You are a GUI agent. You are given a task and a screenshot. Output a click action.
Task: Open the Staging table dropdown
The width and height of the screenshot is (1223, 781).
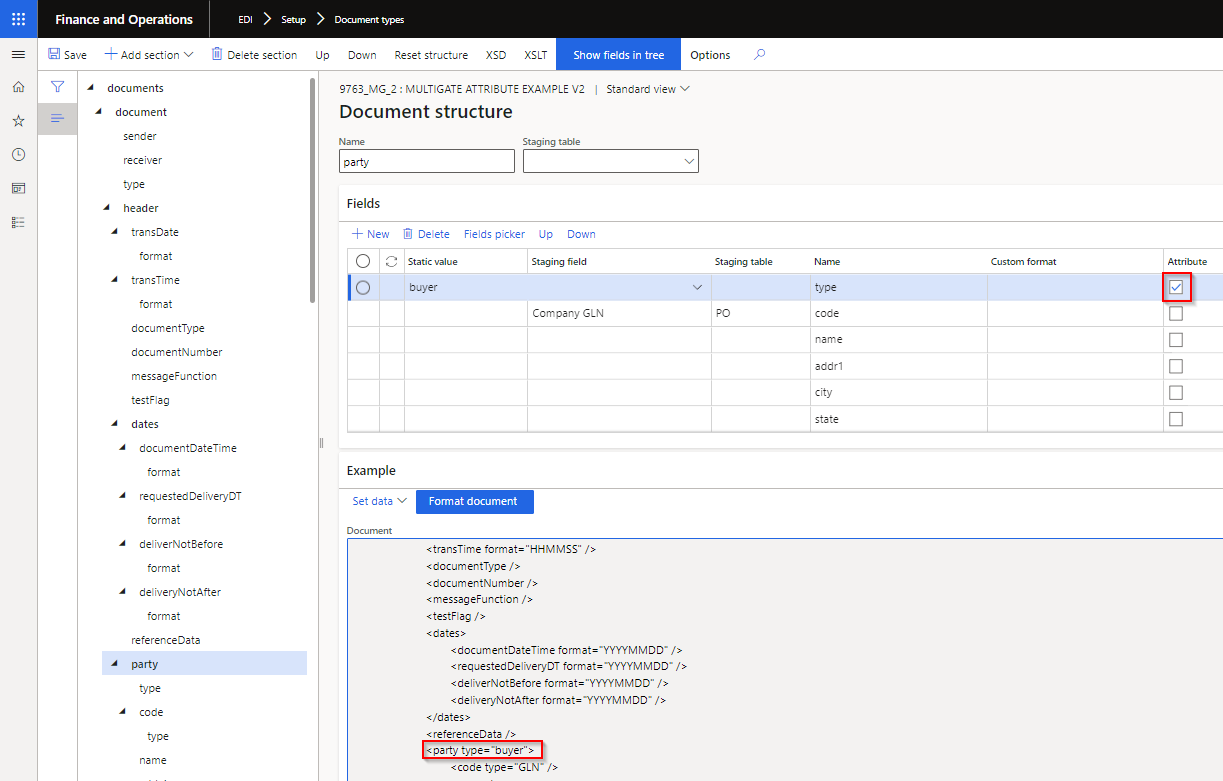[689, 160]
